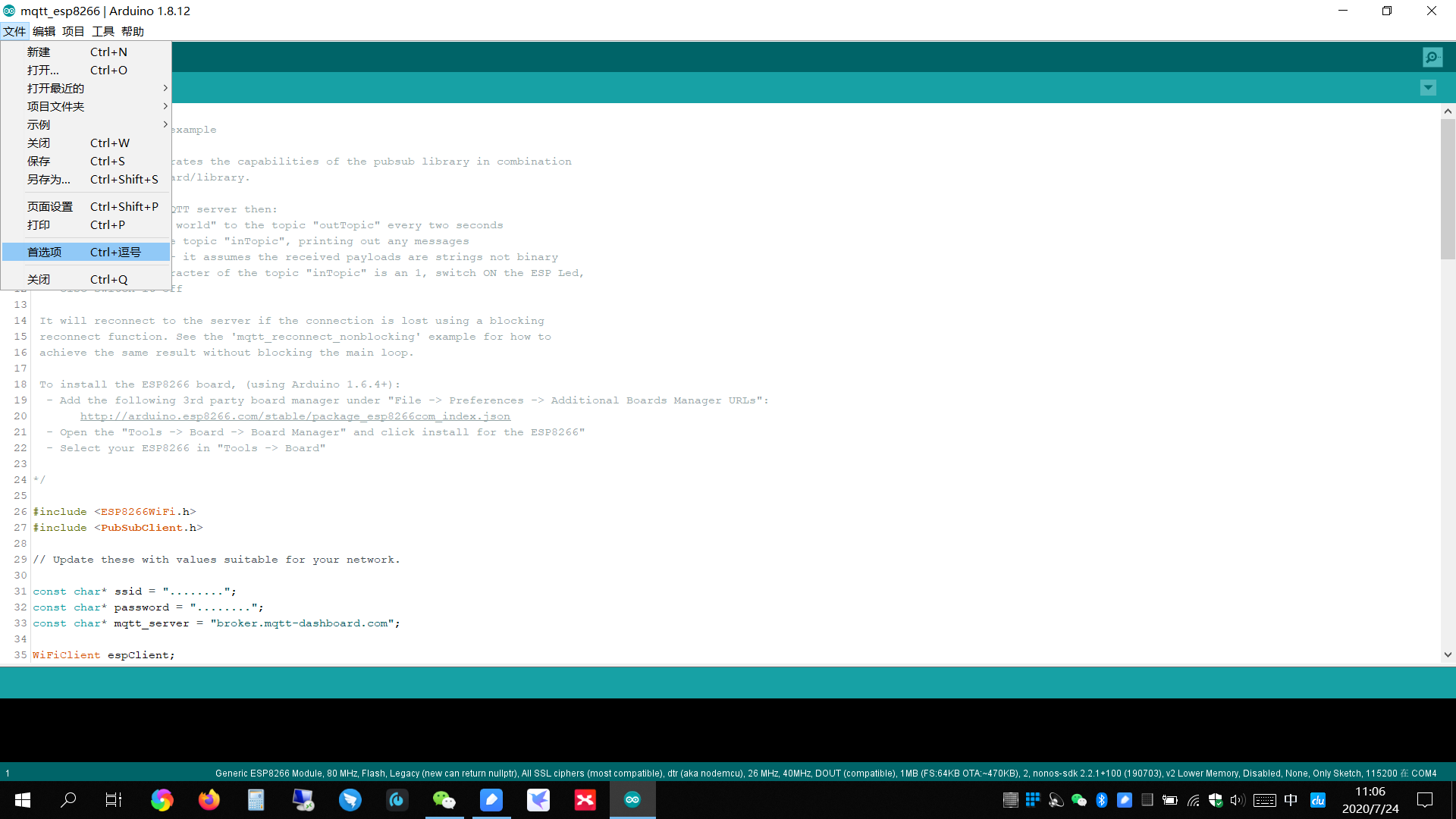Click the Arduino icon in taskbar
Image resolution: width=1456 pixels, height=819 pixels.
click(632, 799)
